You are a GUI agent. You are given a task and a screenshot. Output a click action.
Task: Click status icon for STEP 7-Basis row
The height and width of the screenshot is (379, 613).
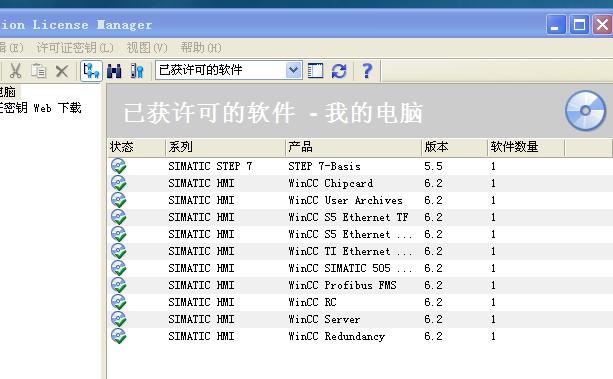pyautogui.click(x=118, y=166)
